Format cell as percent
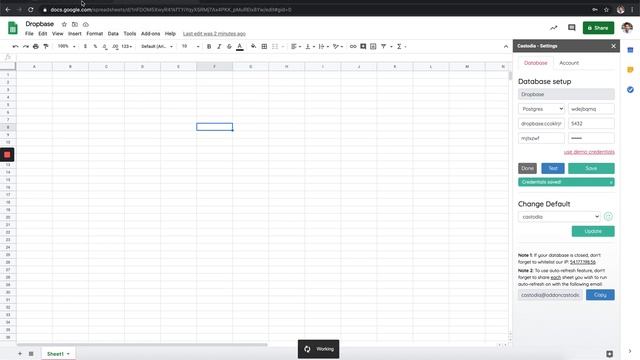Image resolution: width=640 pixels, height=360 pixels. click(x=95, y=47)
